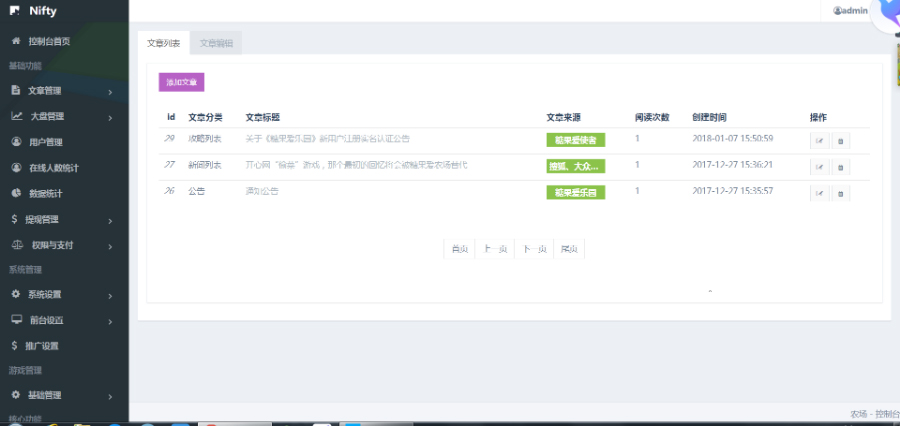
Task: Click the timestamp 2017-12-27 15:35:57
Action: point(732,191)
